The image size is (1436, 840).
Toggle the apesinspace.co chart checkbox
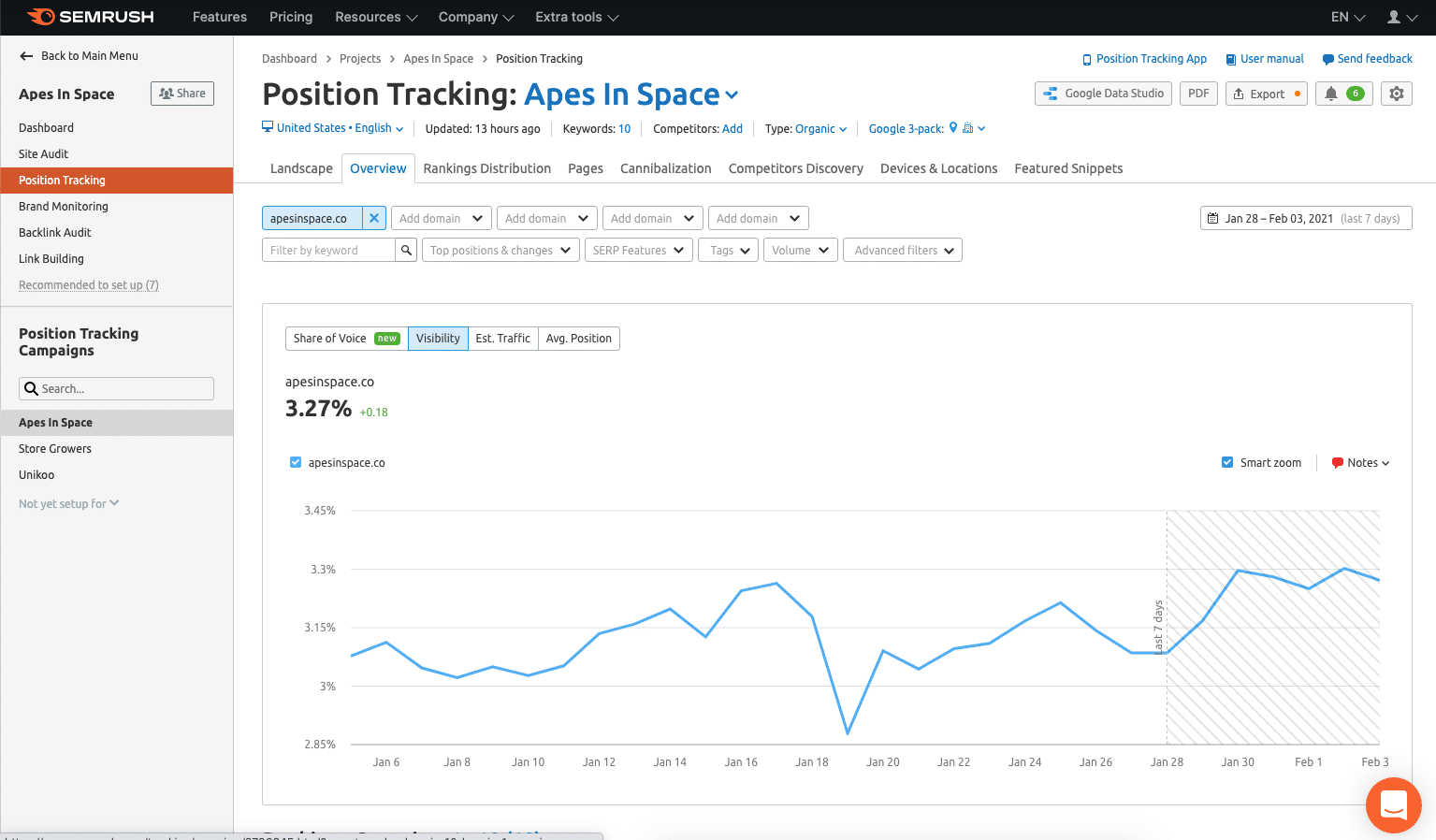[296, 462]
